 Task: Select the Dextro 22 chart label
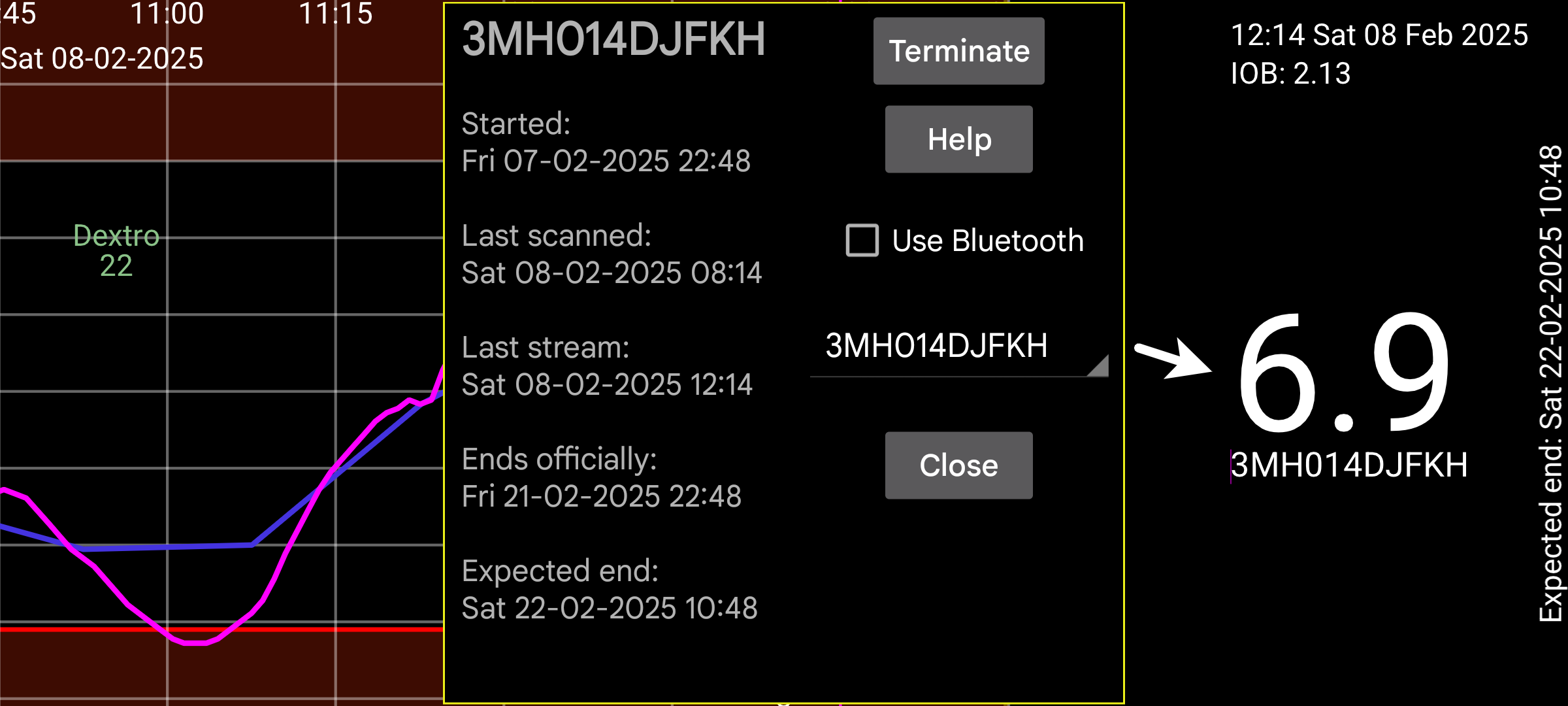tap(116, 250)
